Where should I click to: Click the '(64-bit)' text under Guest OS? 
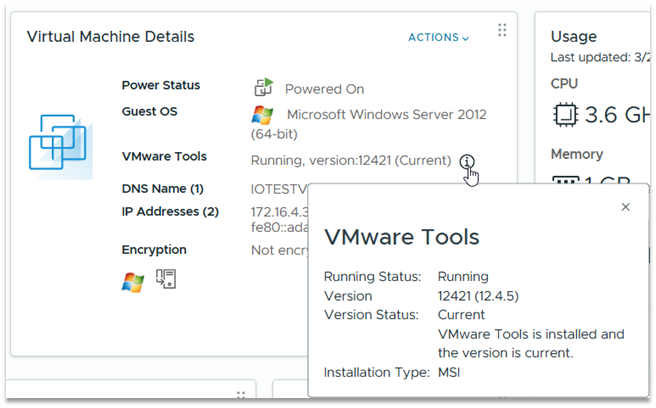click(x=274, y=134)
